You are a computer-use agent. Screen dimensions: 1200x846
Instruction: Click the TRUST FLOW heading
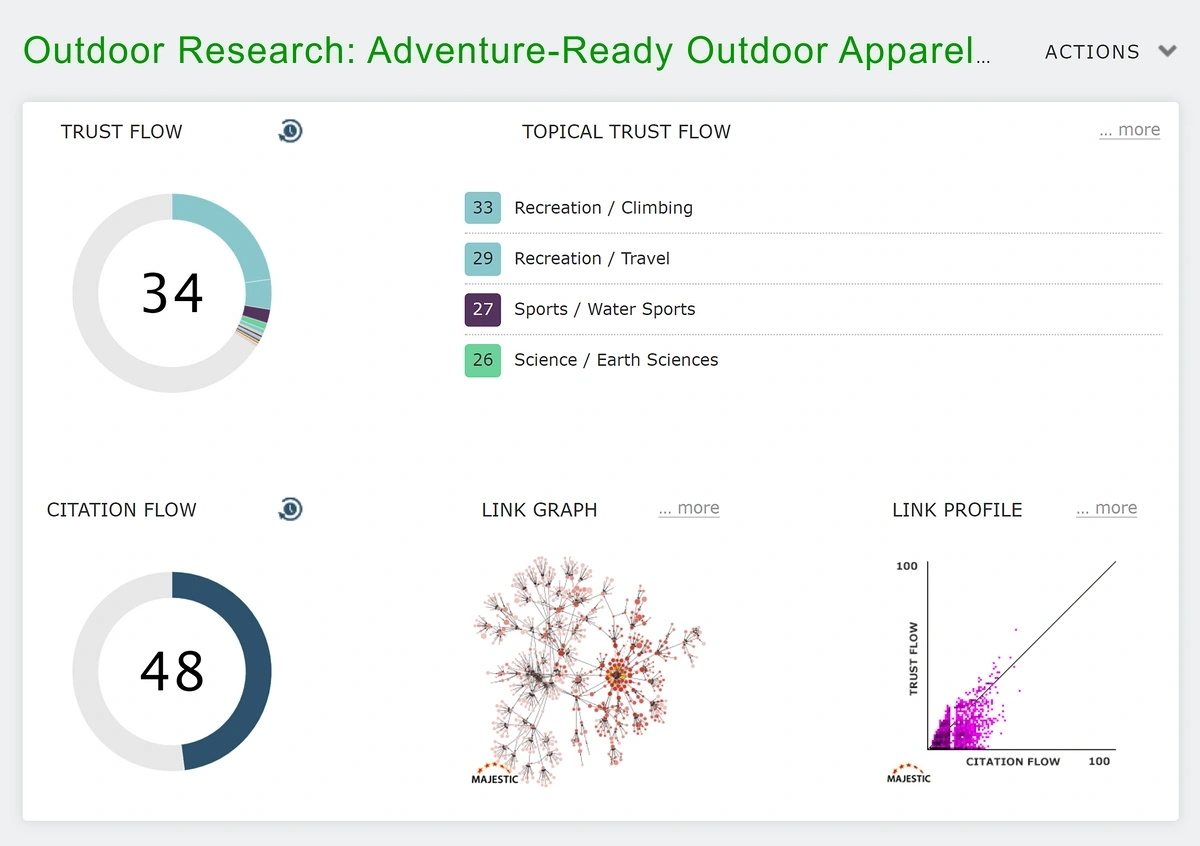tap(121, 132)
